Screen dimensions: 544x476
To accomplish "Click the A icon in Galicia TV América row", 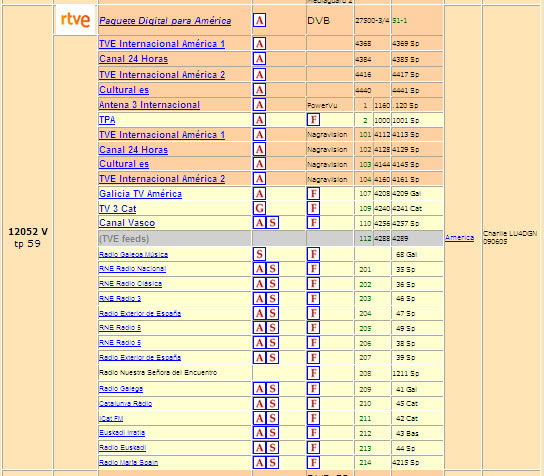I will point(259,194).
